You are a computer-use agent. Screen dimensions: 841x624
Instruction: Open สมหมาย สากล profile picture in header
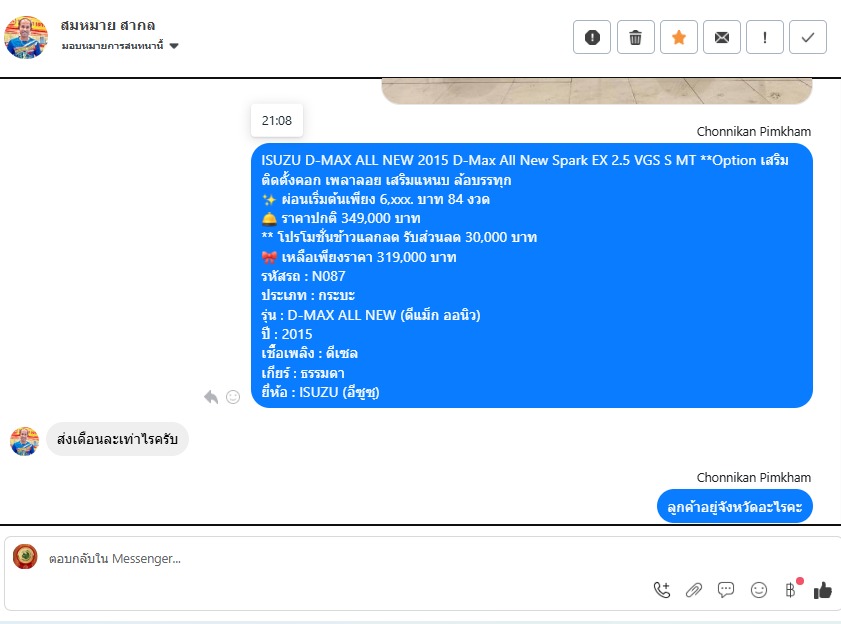point(26,37)
